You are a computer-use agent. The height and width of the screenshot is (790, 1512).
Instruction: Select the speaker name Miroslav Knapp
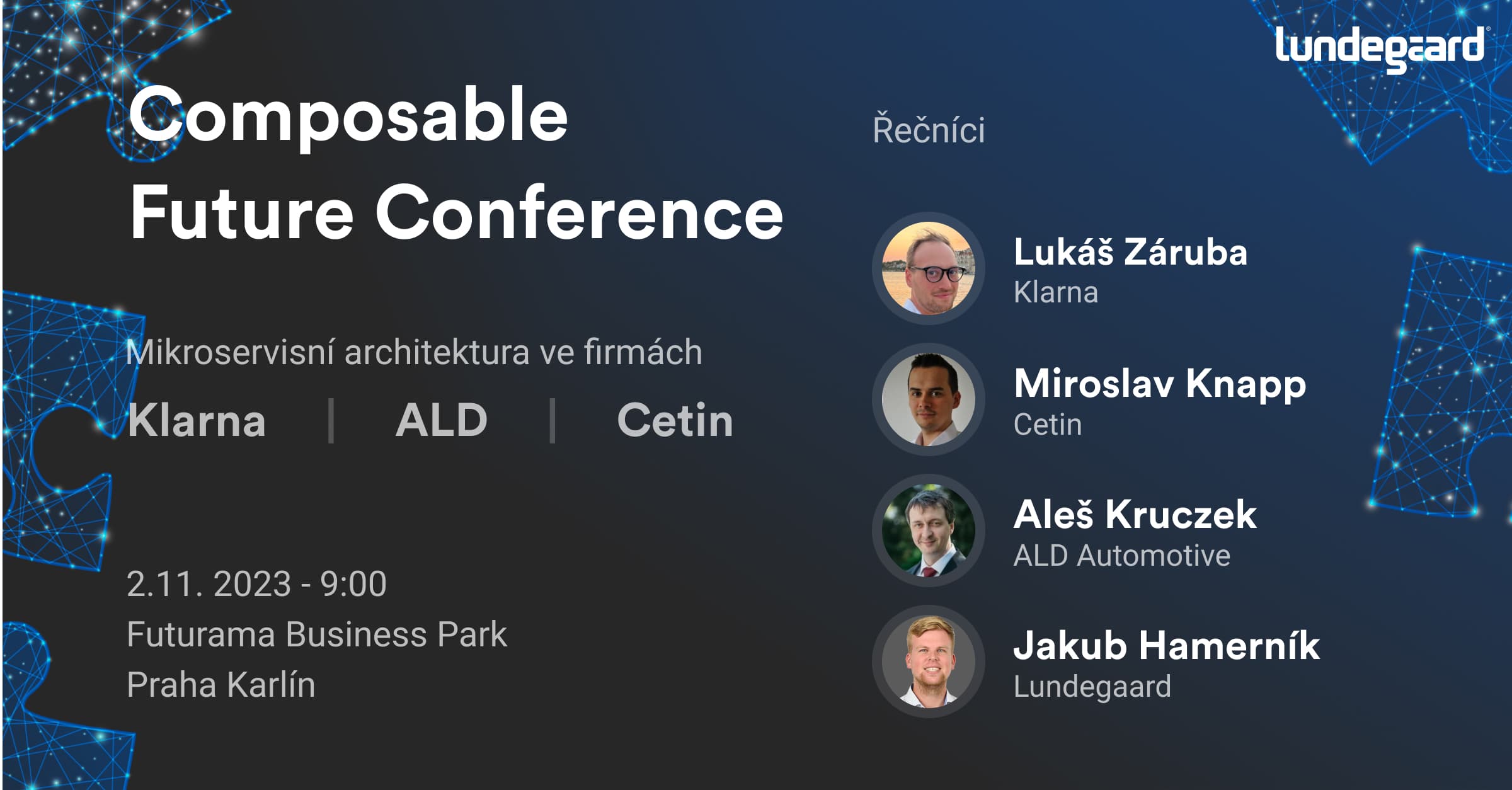tap(1160, 384)
